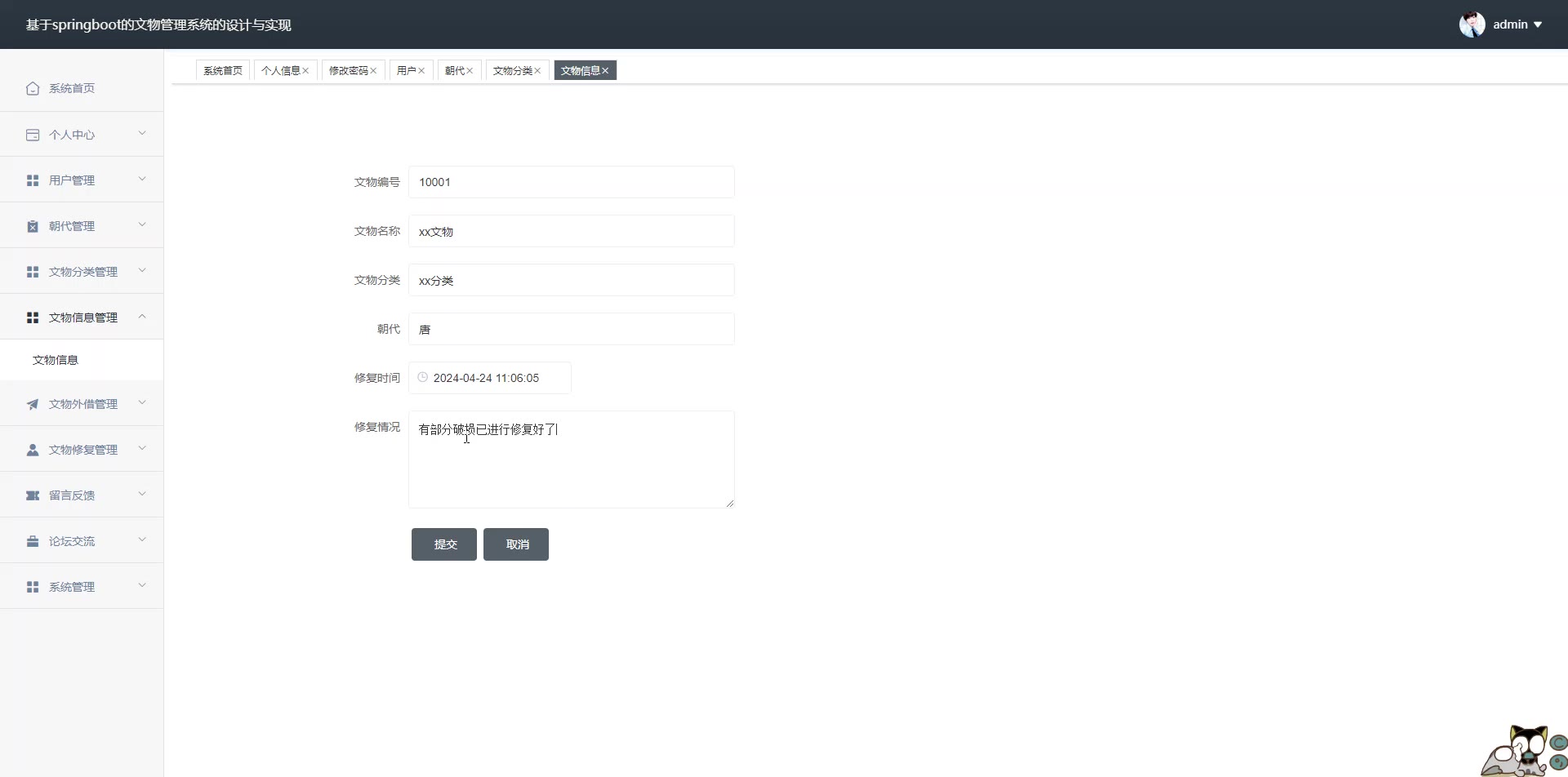Click the 文物修复管理 person icon
The width and height of the screenshot is (1568, 777).
33,450
